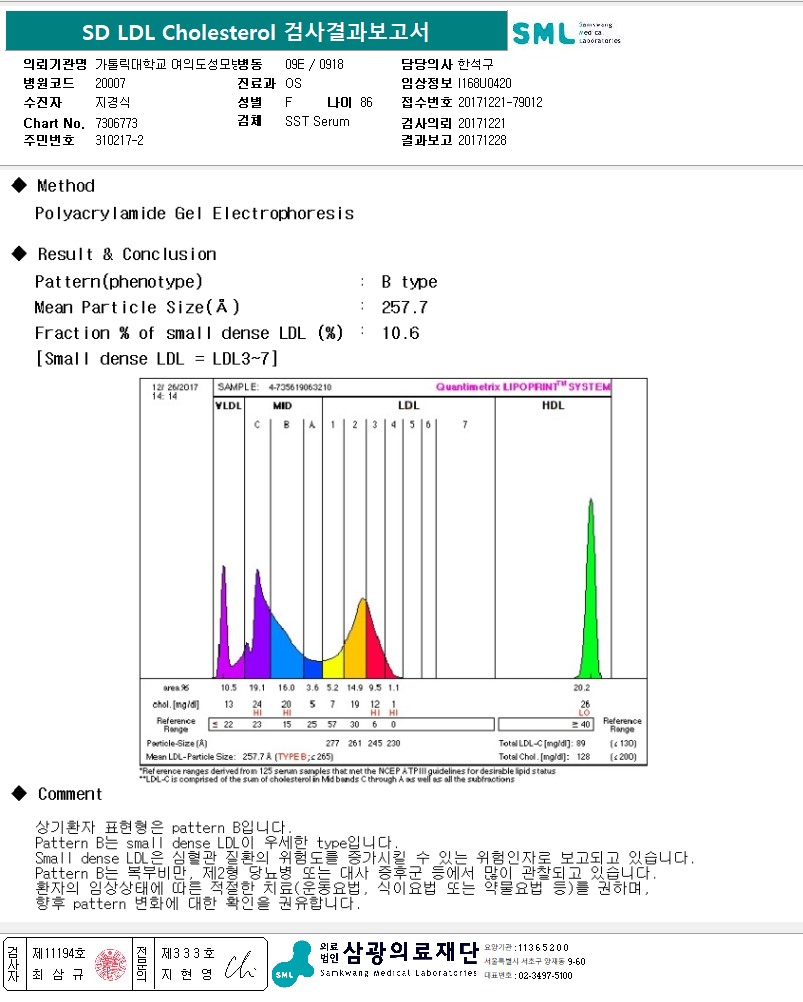This screenshot has width=803, height=1002.
Task: Click the 'Total Chol. [mg/dl]: 128' line
Action: (x=544, y=757)
